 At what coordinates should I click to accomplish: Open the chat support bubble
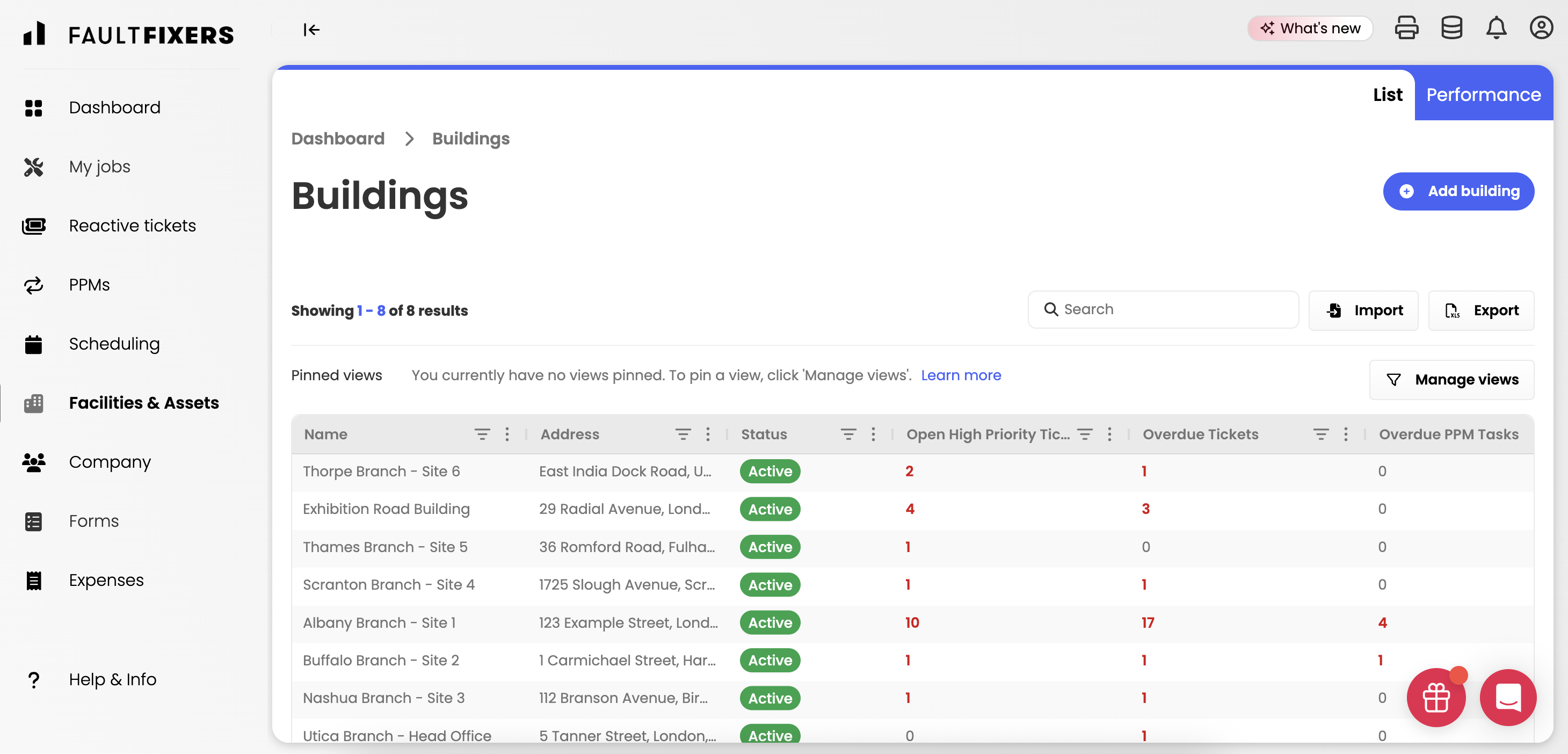coord(1508,697)
